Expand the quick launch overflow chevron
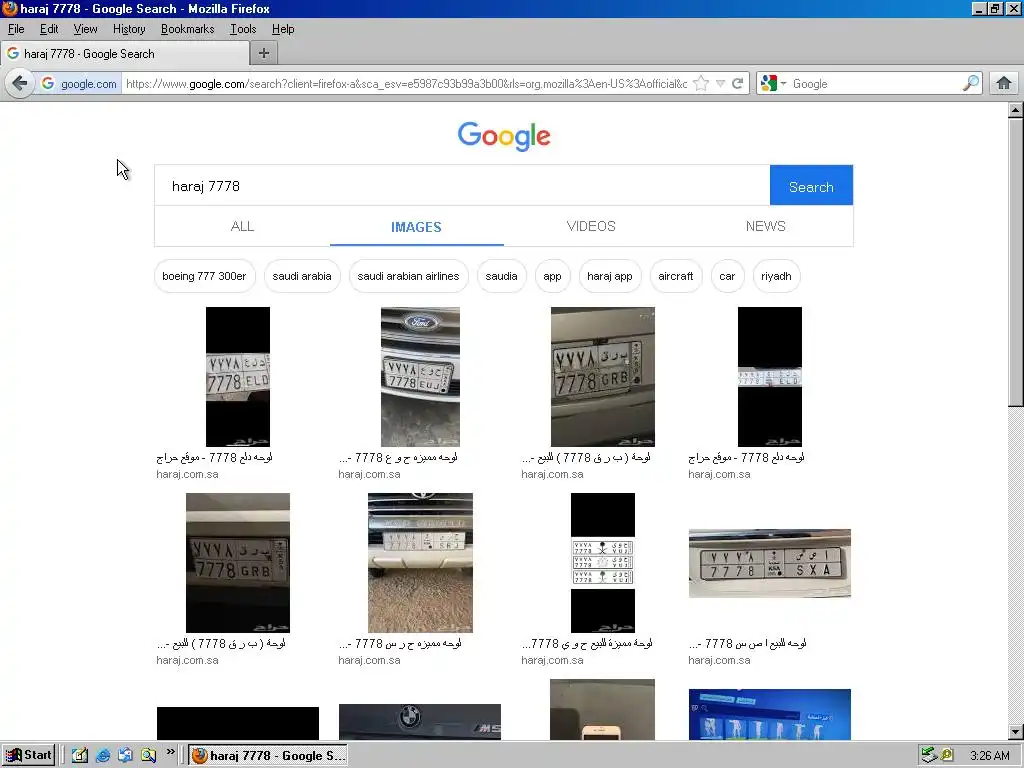The height and width of the screenshot is (768, 1024). click(x=170, y=752)
